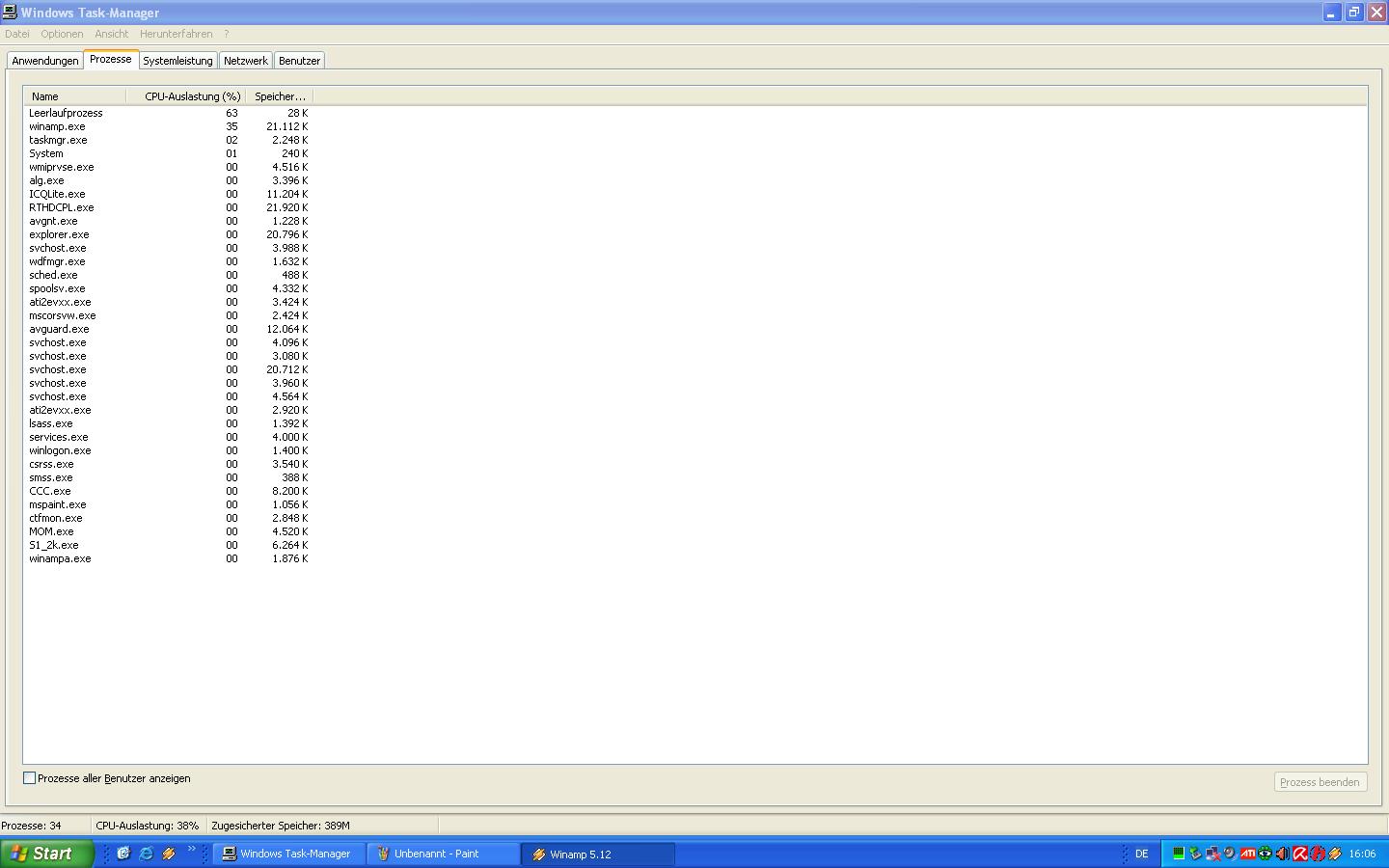The image size is (1389, 868).
Task: Click the DE language indicator
Action: point(1142,854)
